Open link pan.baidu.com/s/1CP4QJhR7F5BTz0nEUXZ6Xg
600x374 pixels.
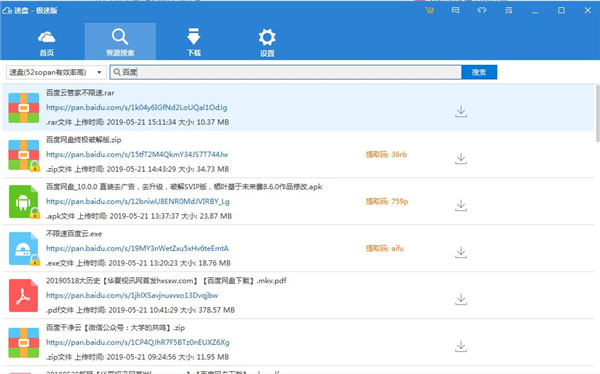tap(138, 342)
